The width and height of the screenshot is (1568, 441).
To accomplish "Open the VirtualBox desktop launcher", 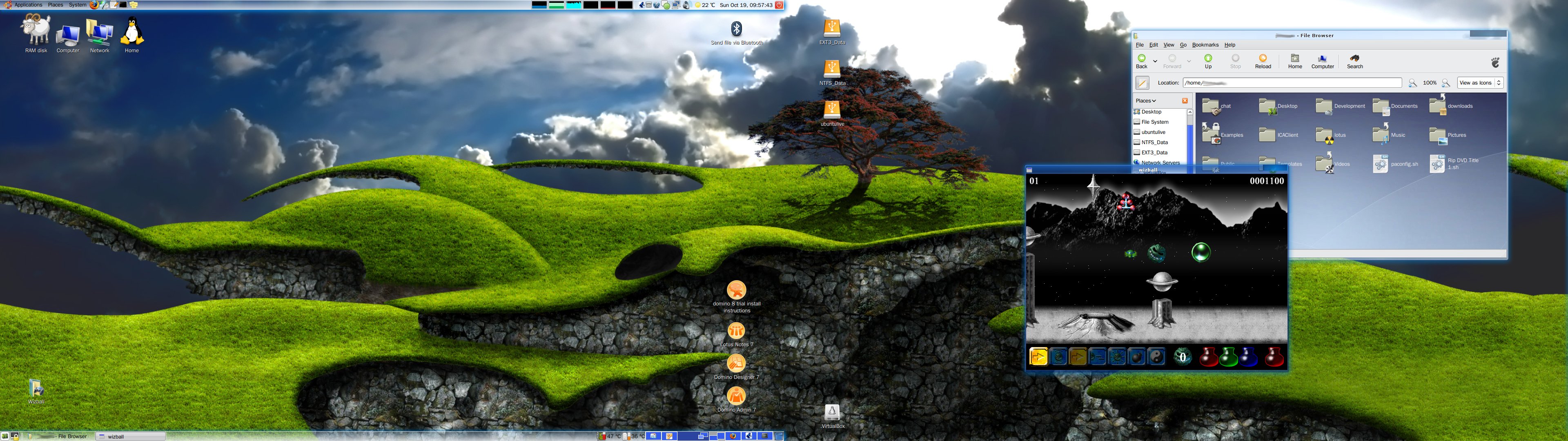I will (832, 416).
